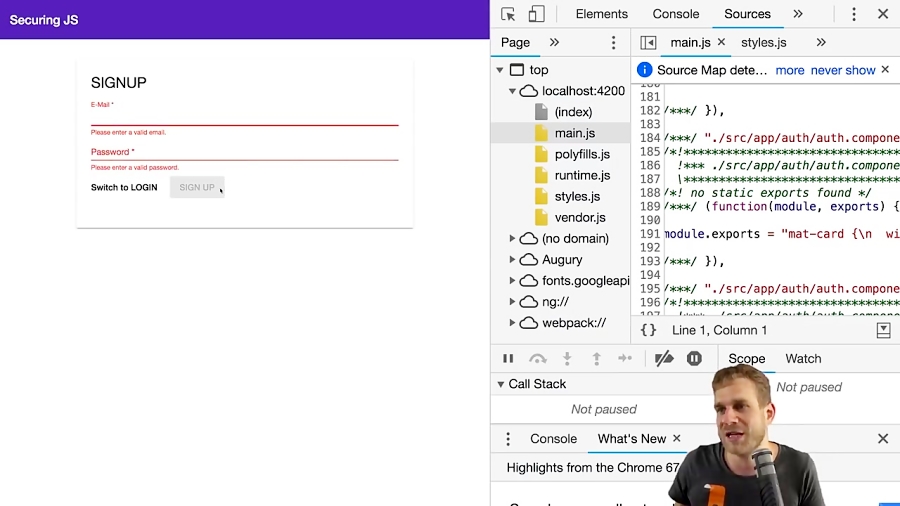This screenshot has height=506, width=900.
Task: Expand the (no domain) tree node
Action: coord(512,238)
